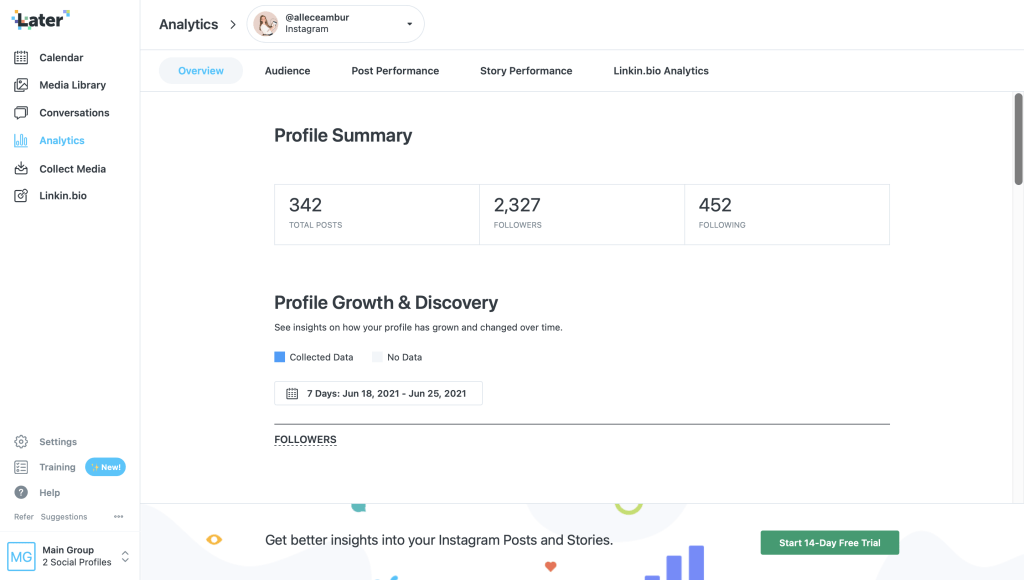This screenshot has height=580, width=1024.
Task: Click the blue Collected Data legend swatch
Action: click(280, 357)
